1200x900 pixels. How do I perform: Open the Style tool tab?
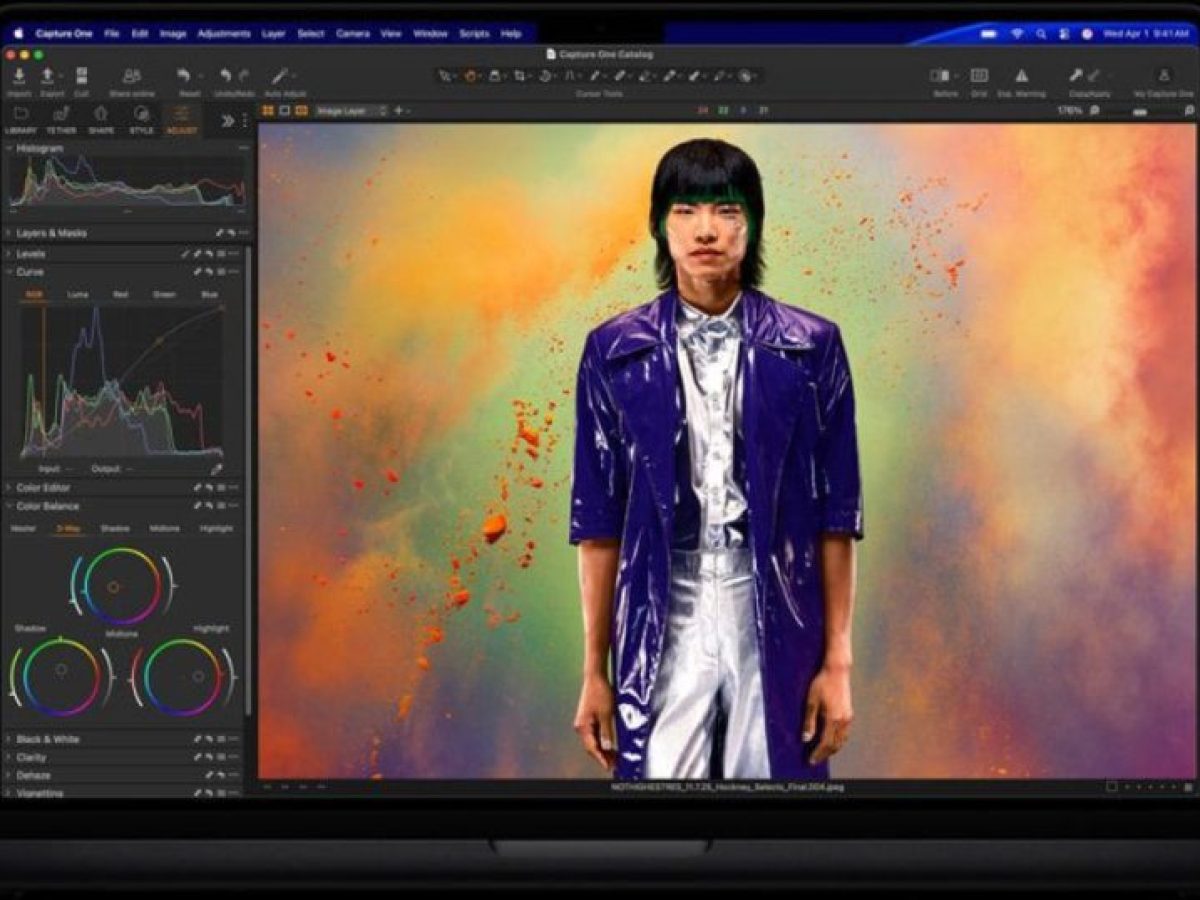pos(141,118)
